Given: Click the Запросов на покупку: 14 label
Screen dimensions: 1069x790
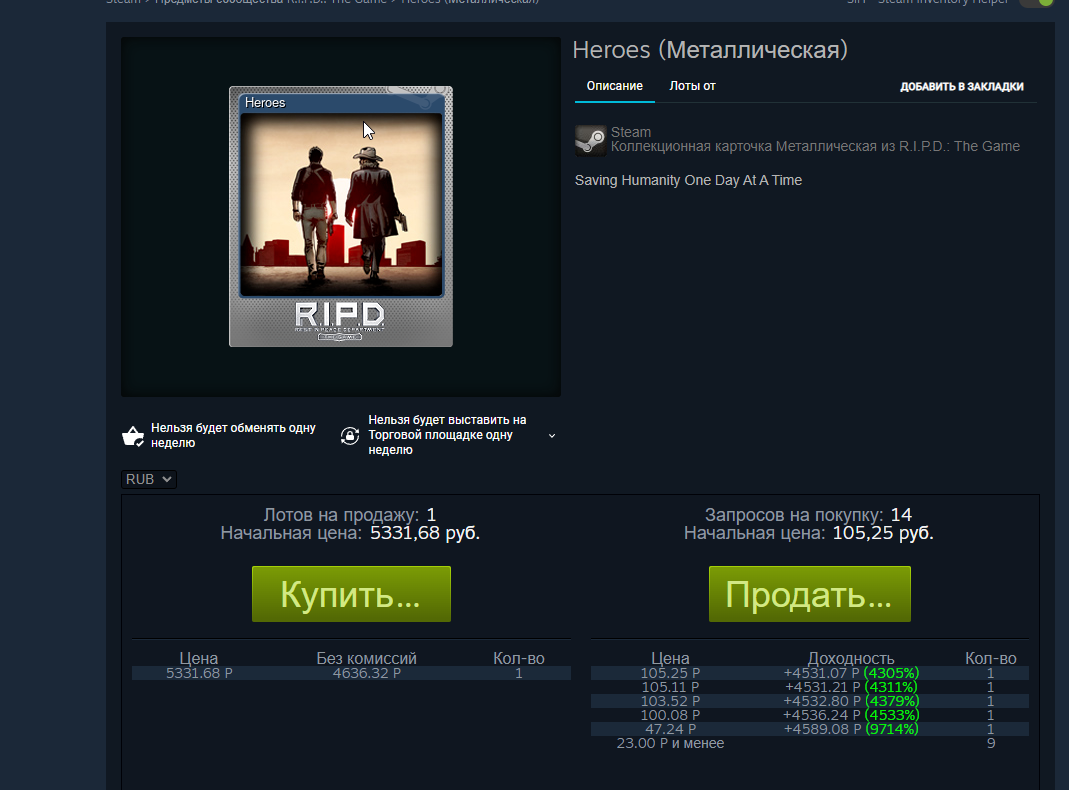Looking at the screenshot, I should (809, 515).
